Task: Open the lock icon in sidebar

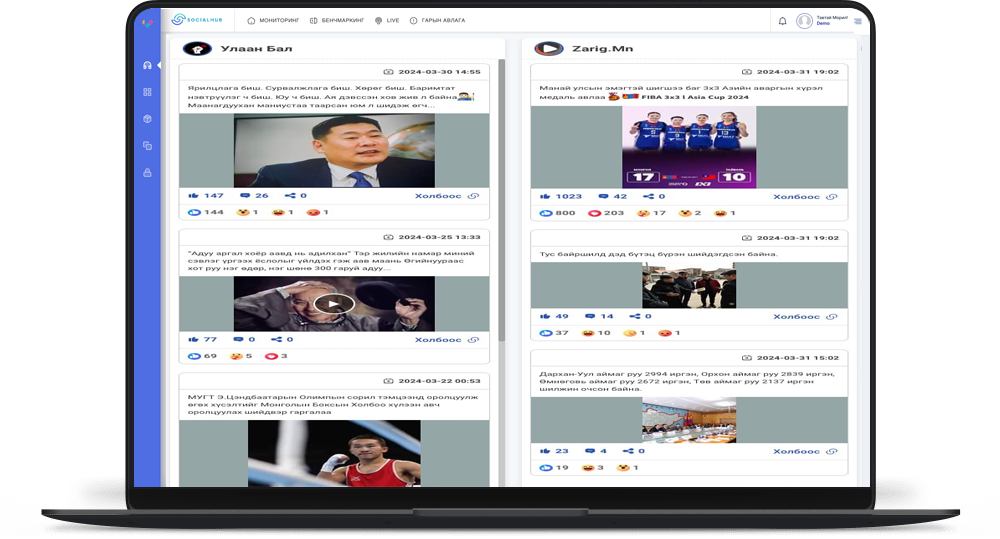Action: click(x=147, y=173)
